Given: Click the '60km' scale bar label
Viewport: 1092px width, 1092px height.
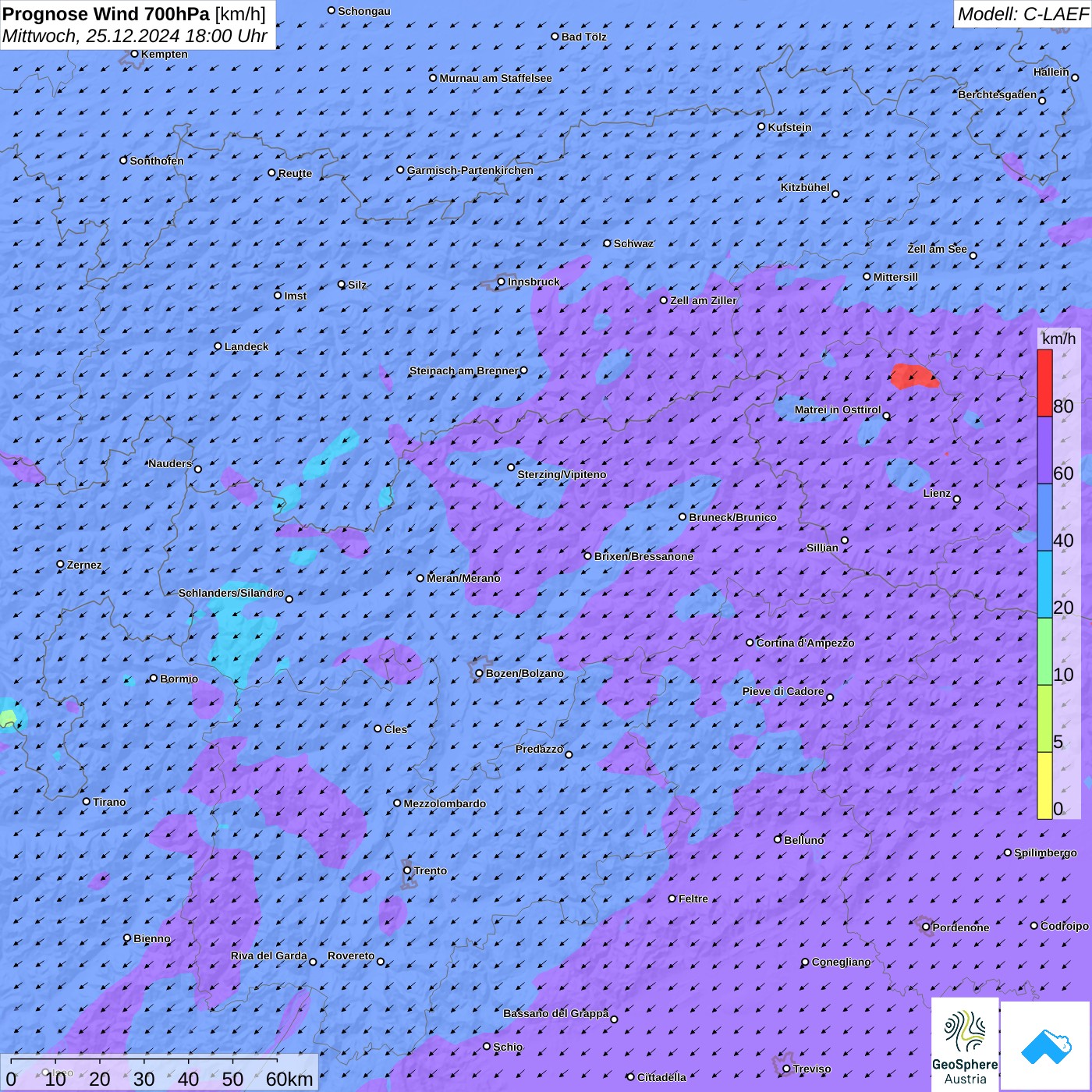Looking at the screenshot, I should 289,1079.
